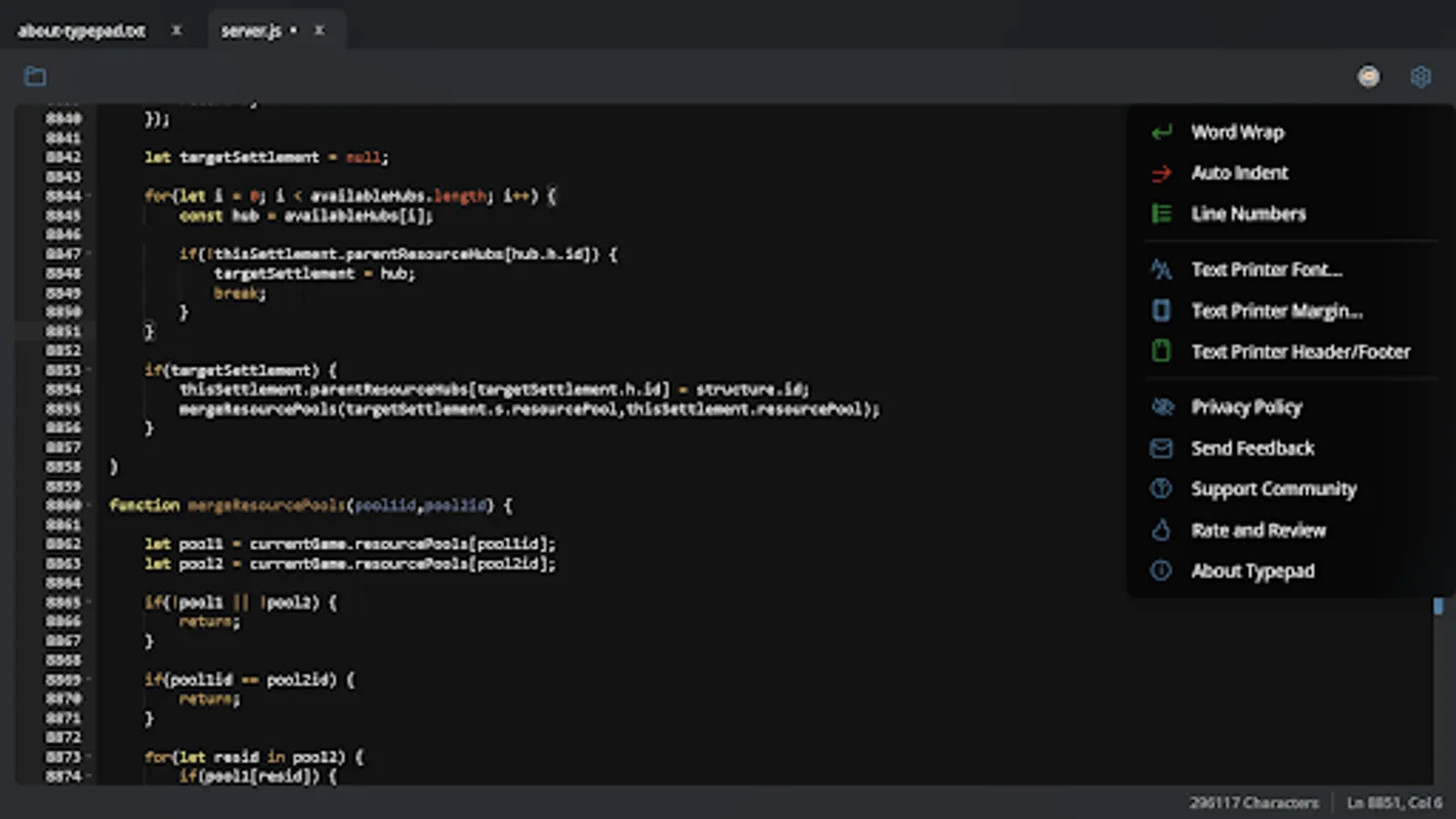The image size is (1456, 819).
Task: Click the info icon next to About Typepad
Action: [x=1161, y=571]
